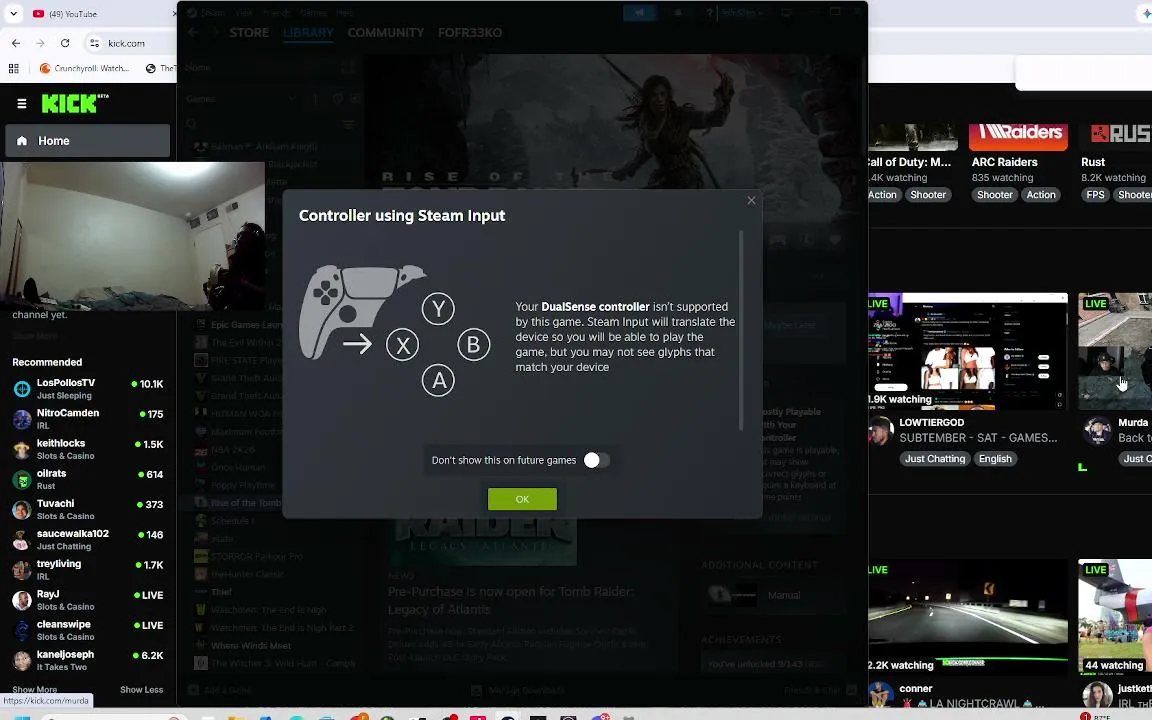
Task: Collapse recommended list with Show Less
Action: point(141,689)
